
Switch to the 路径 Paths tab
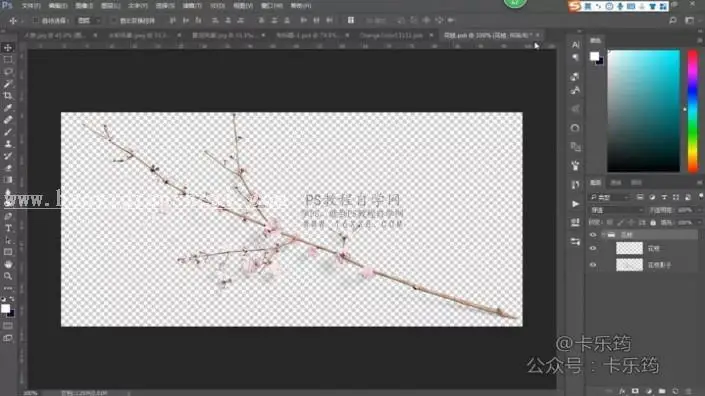[x=636, y=182]
